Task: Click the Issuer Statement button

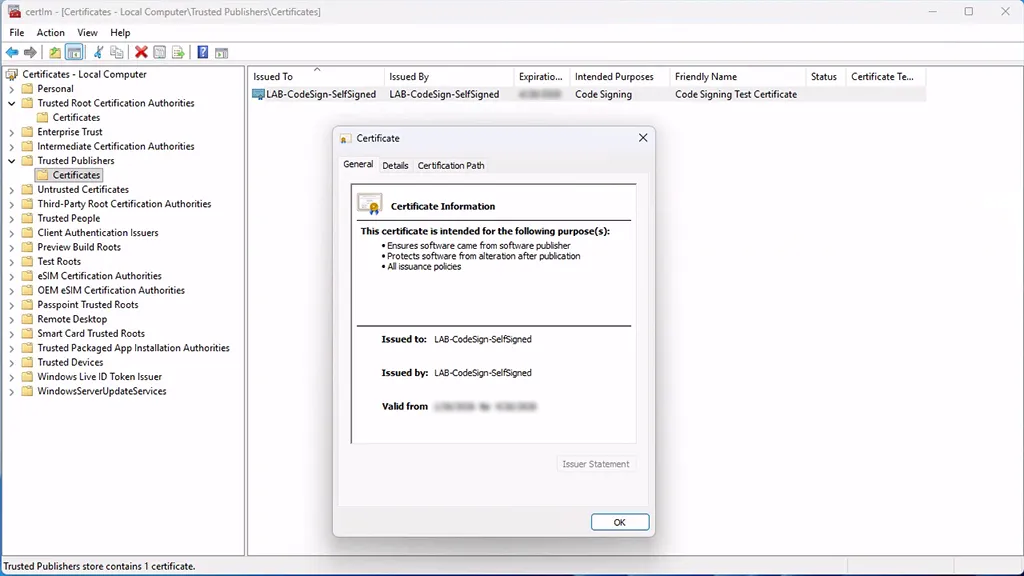Action: coord(596,464)
